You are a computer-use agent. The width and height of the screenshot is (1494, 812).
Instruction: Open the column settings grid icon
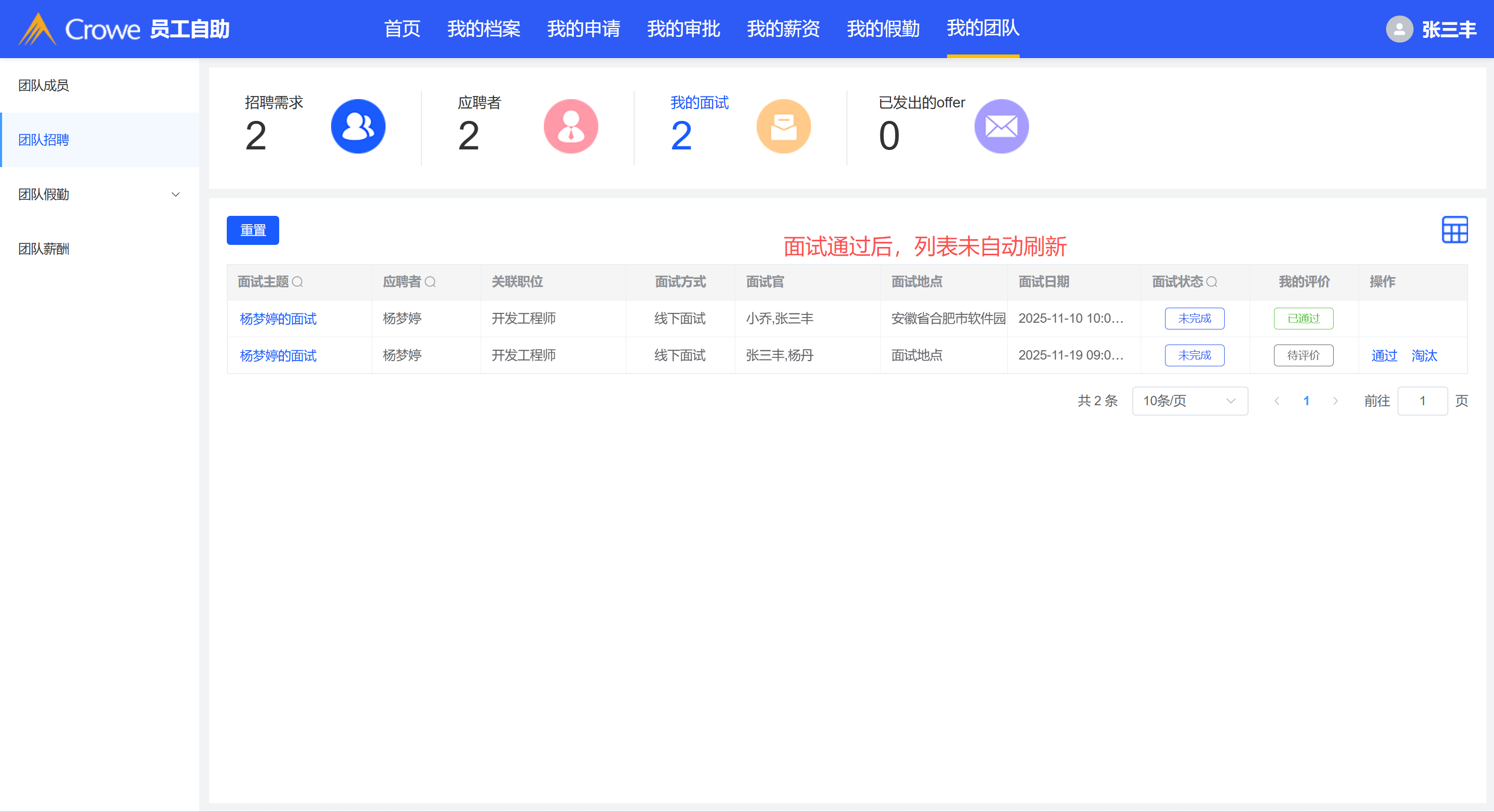(x=1454, y=230)
